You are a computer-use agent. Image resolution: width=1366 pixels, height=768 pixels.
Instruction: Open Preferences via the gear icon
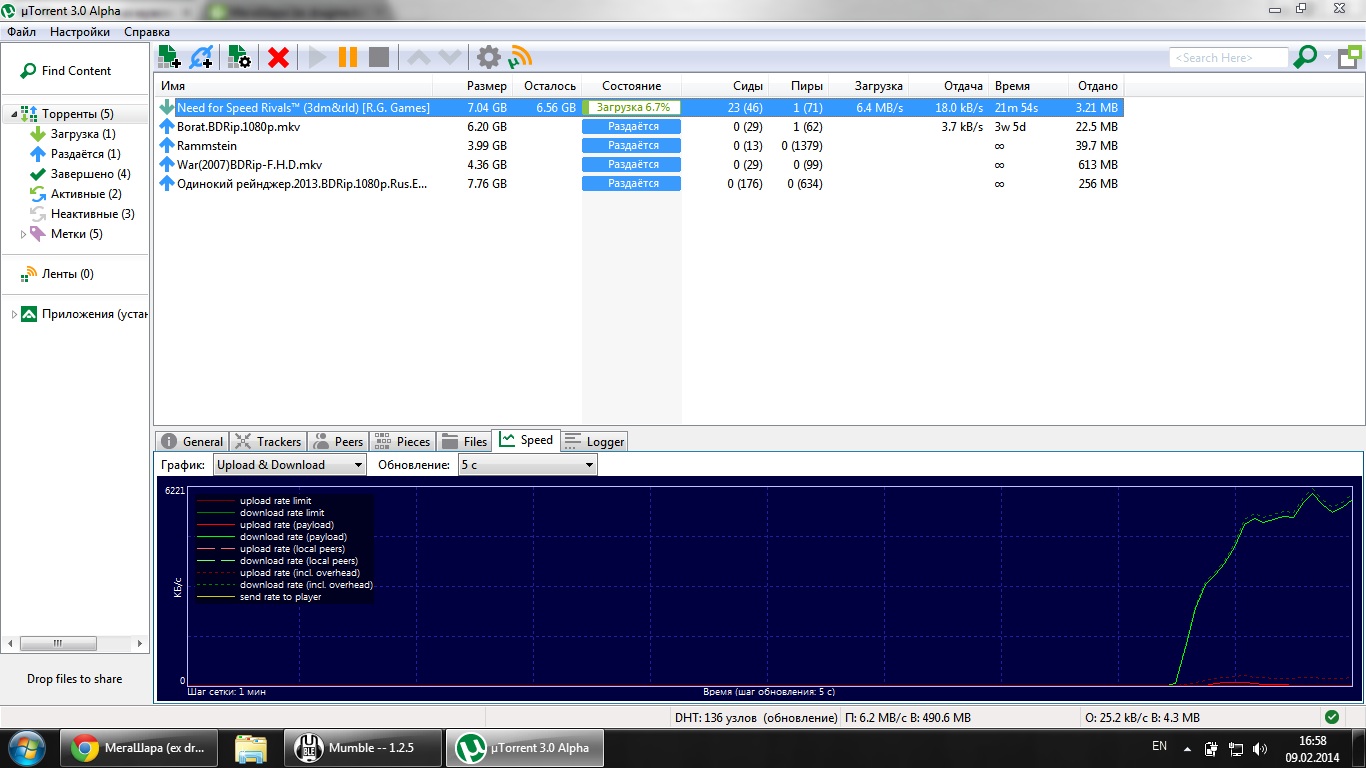coord(488,57)
